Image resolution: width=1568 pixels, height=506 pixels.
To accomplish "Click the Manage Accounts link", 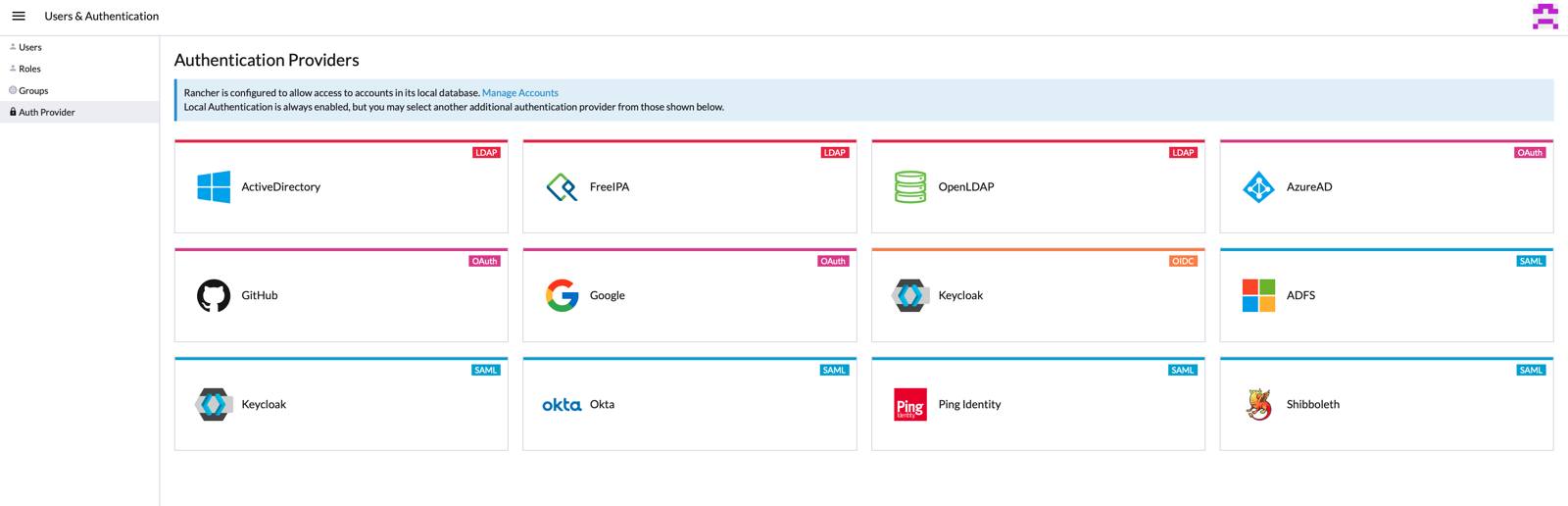I will pos(519,93).
